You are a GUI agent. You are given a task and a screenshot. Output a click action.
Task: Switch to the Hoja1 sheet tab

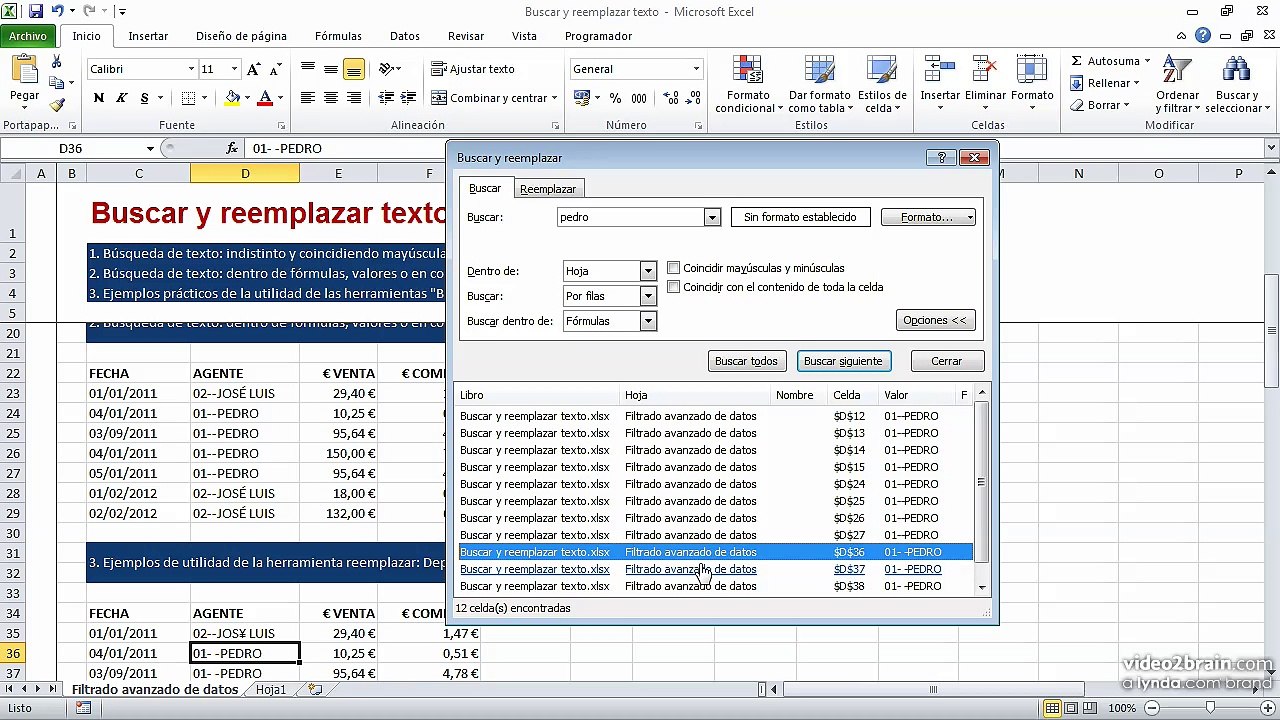271,690
